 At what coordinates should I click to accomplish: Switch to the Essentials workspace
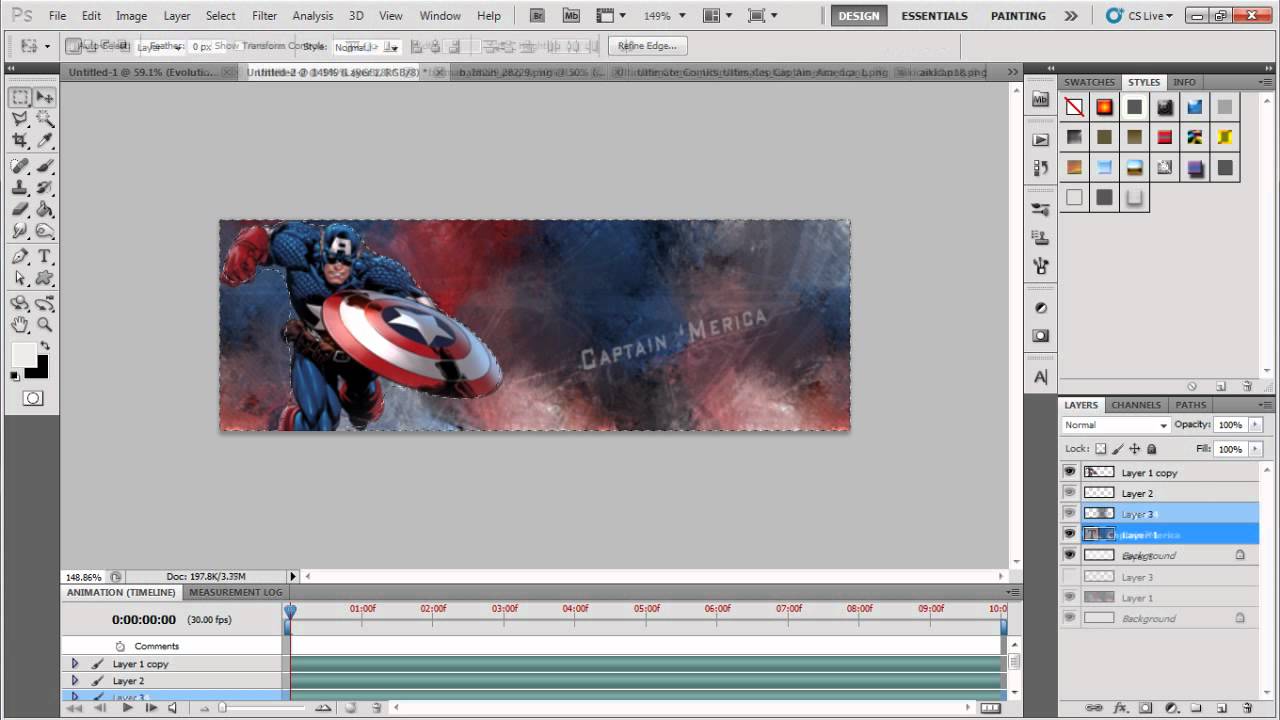pos(935,16)
